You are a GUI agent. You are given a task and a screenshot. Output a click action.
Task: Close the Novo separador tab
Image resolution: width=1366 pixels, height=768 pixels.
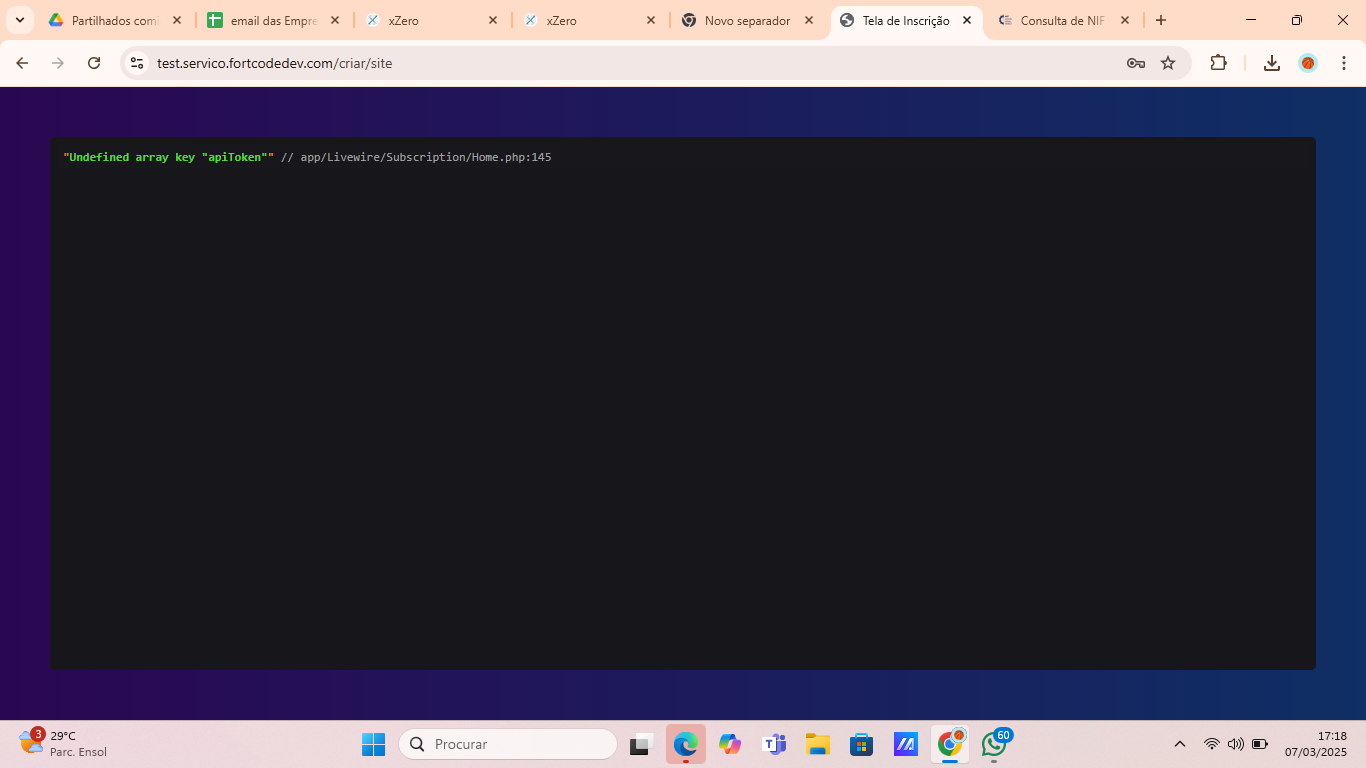809,20
